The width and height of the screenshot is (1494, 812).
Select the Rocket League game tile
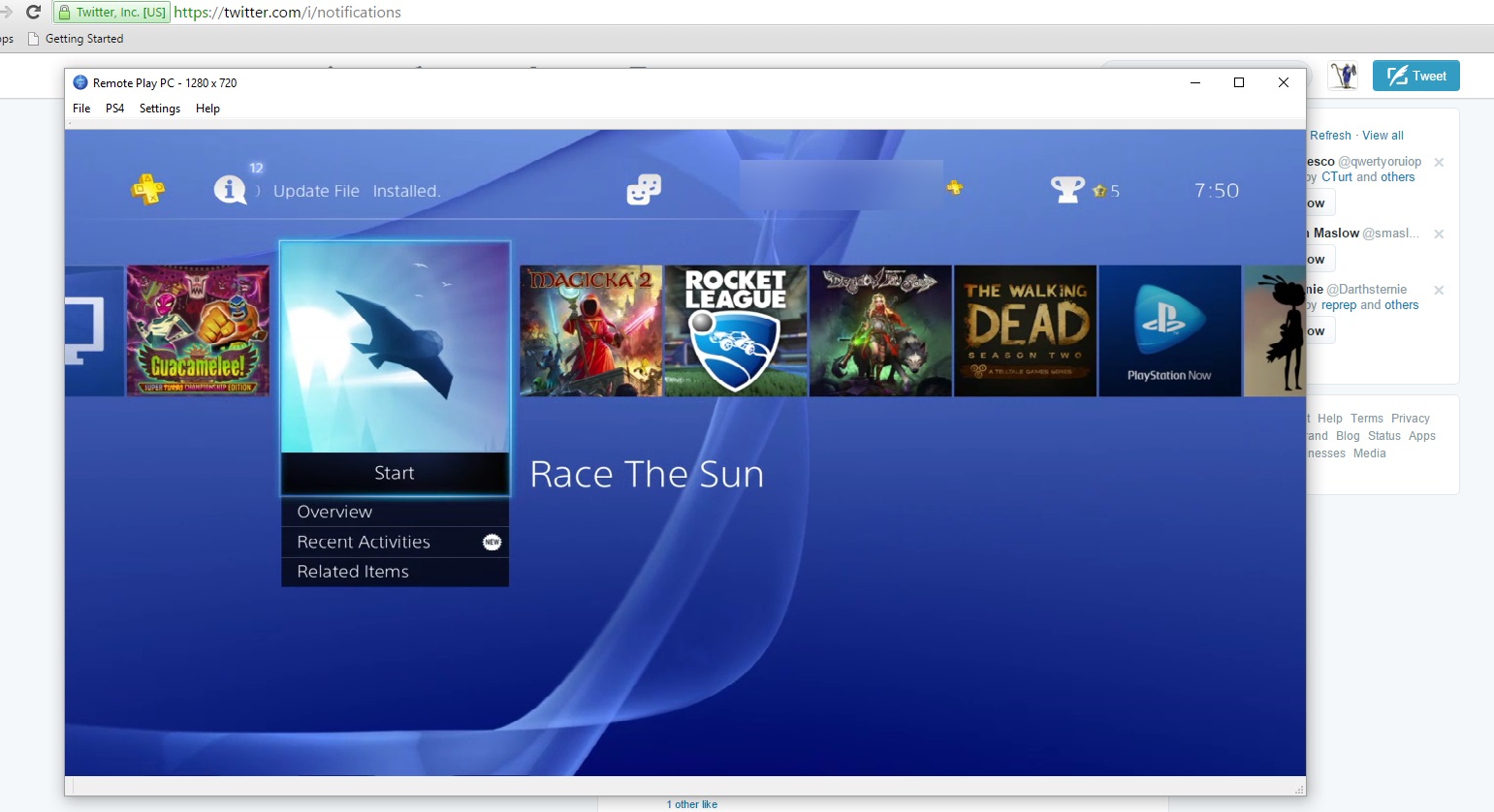(x=735, y=330)
